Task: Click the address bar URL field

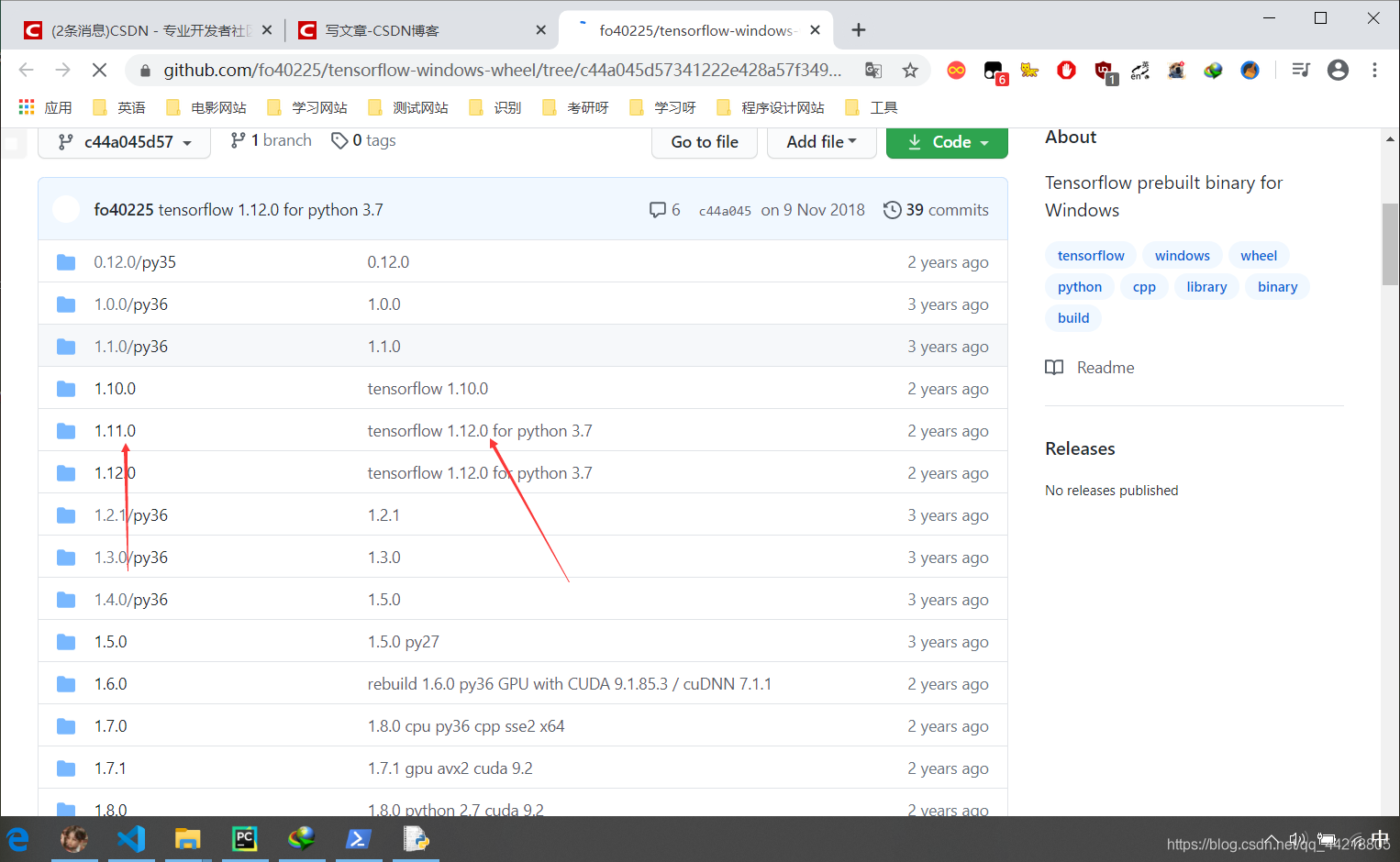Action: 502,70
